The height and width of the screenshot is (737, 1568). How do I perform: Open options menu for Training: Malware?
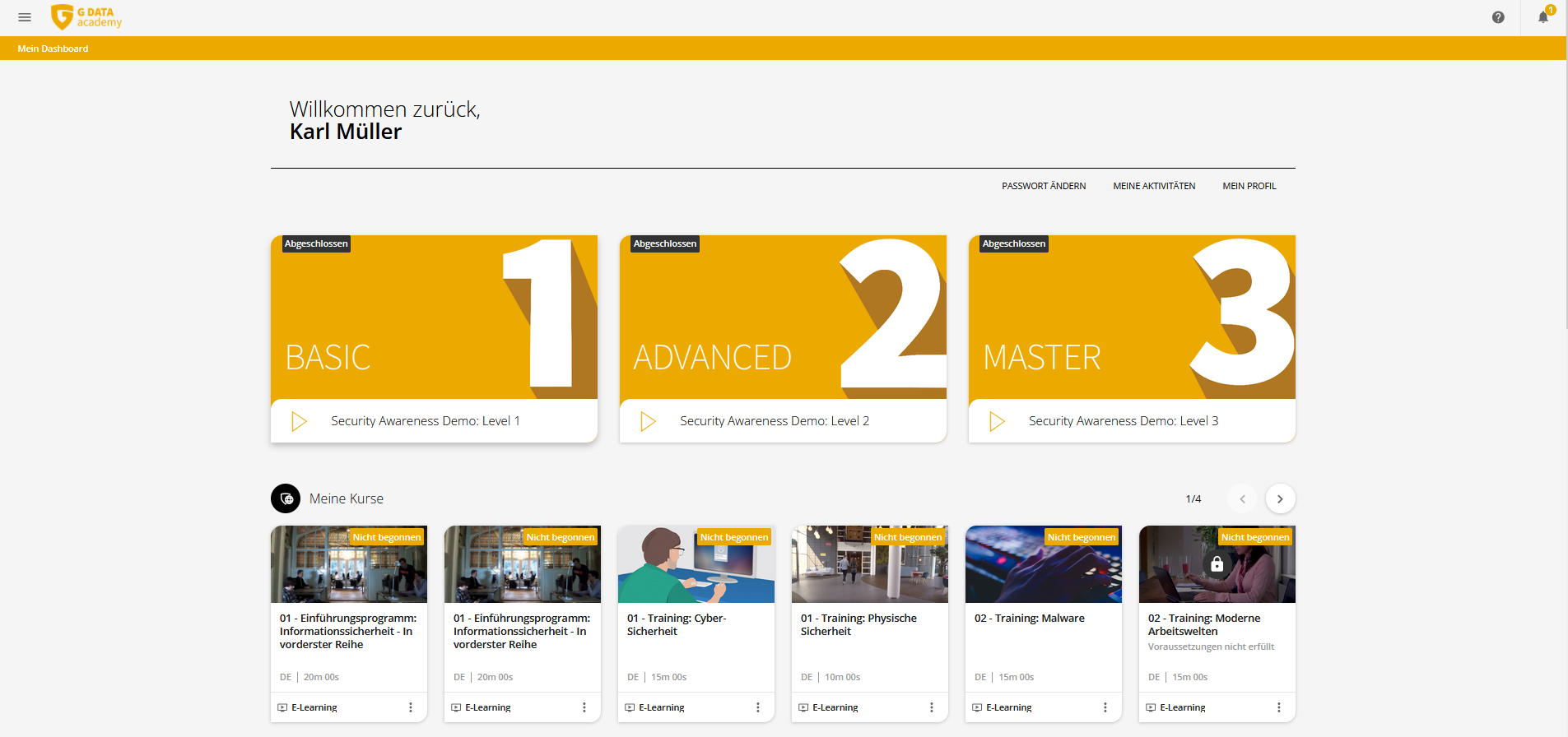(1105, 707)
